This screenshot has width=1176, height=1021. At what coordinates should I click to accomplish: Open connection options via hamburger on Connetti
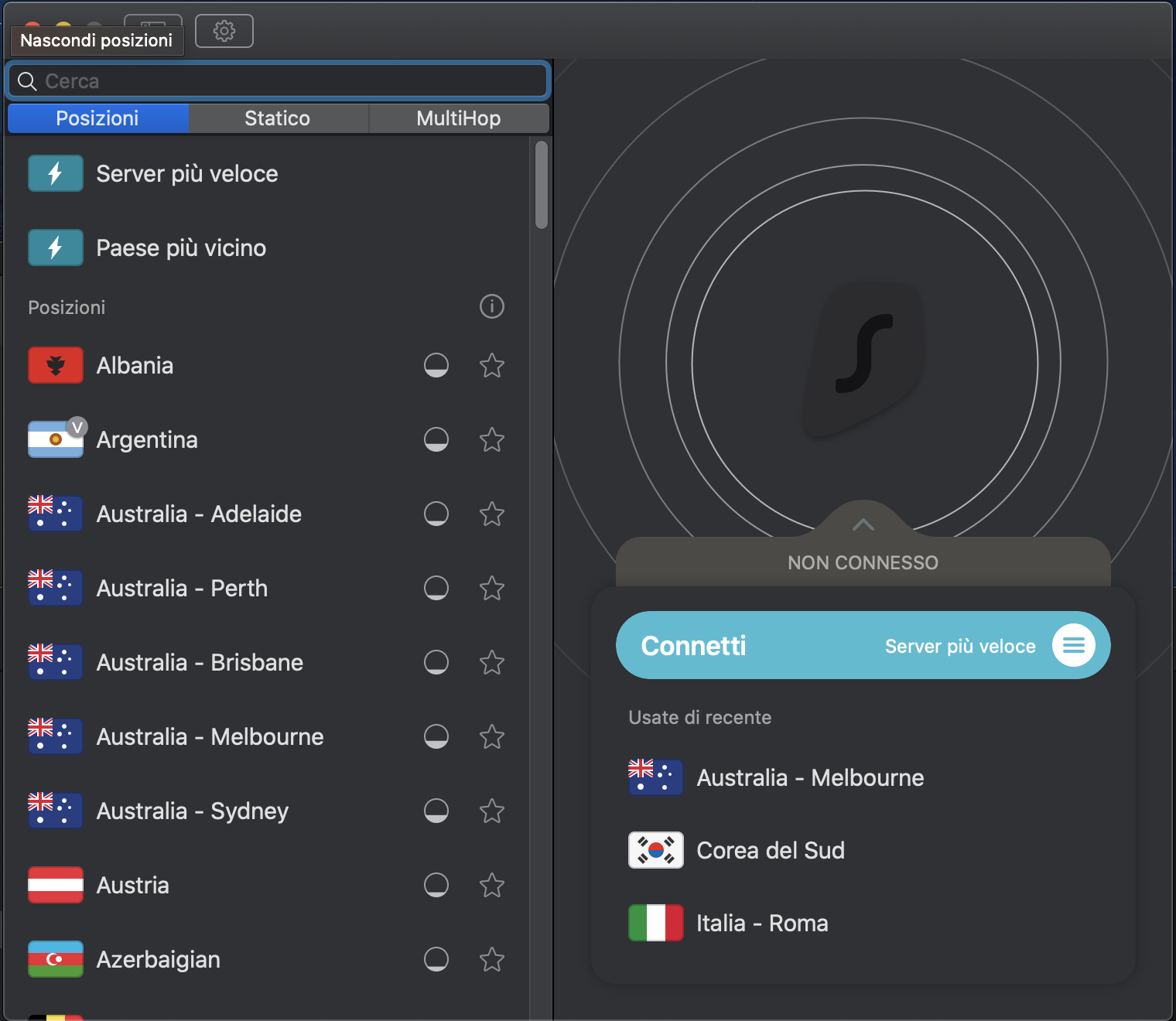[x=1074, y=645]
